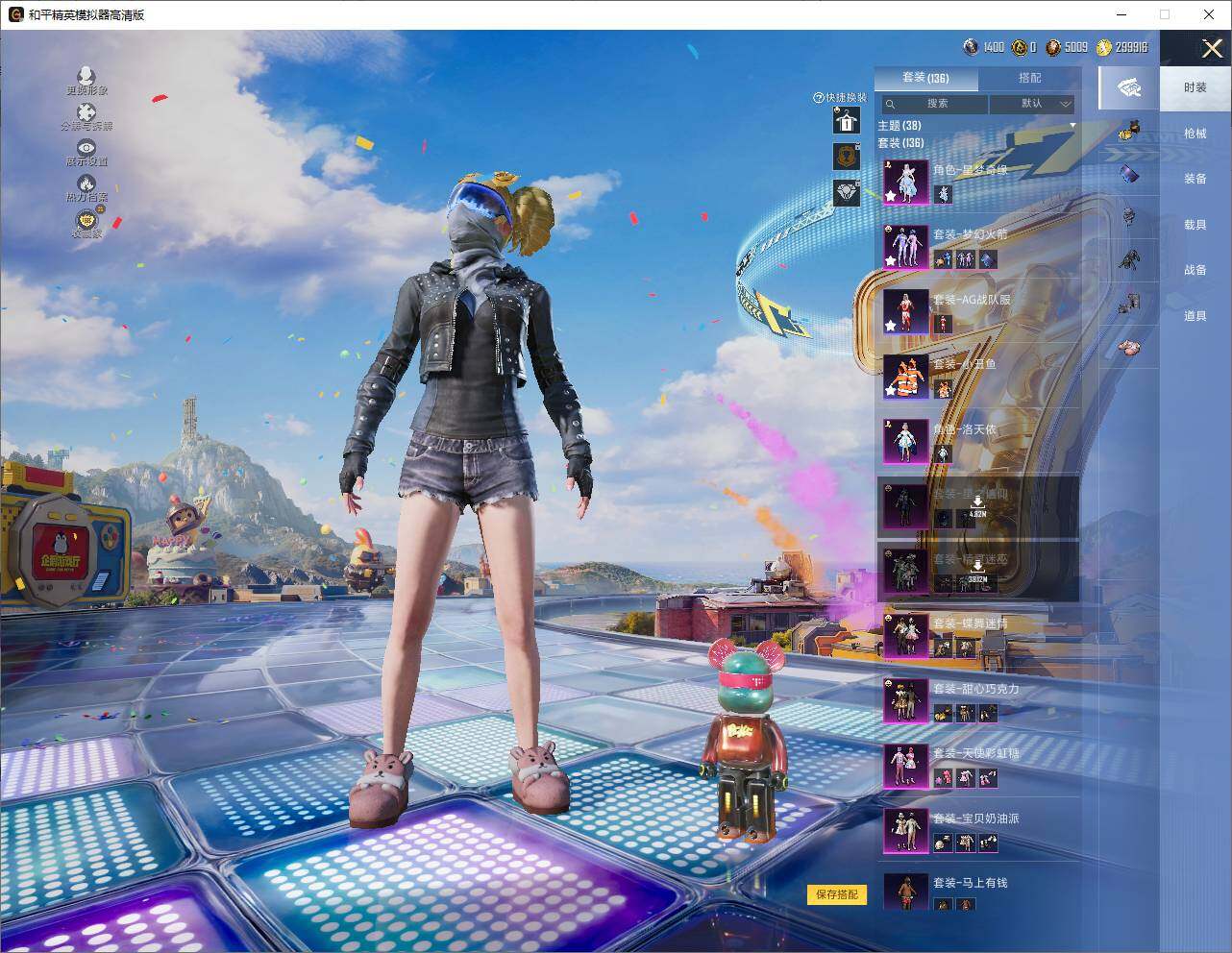
Task: Click the 快捷换装 outfit hanger icon
Action: tap(846, 120)
